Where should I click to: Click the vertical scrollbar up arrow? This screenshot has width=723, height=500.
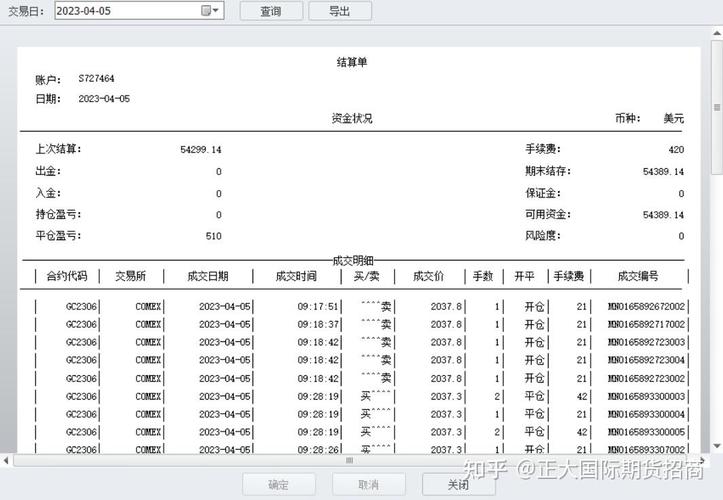pos(716,32)
